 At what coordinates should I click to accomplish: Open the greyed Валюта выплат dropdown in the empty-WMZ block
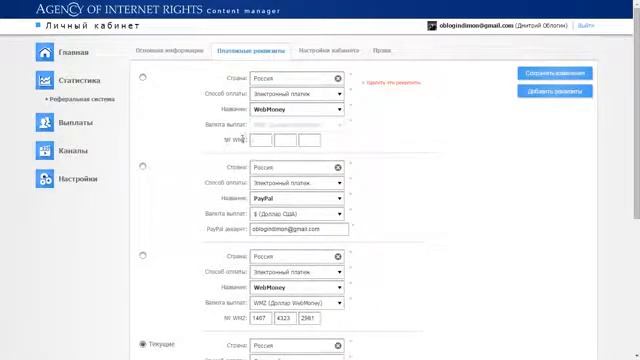(297, 125)
